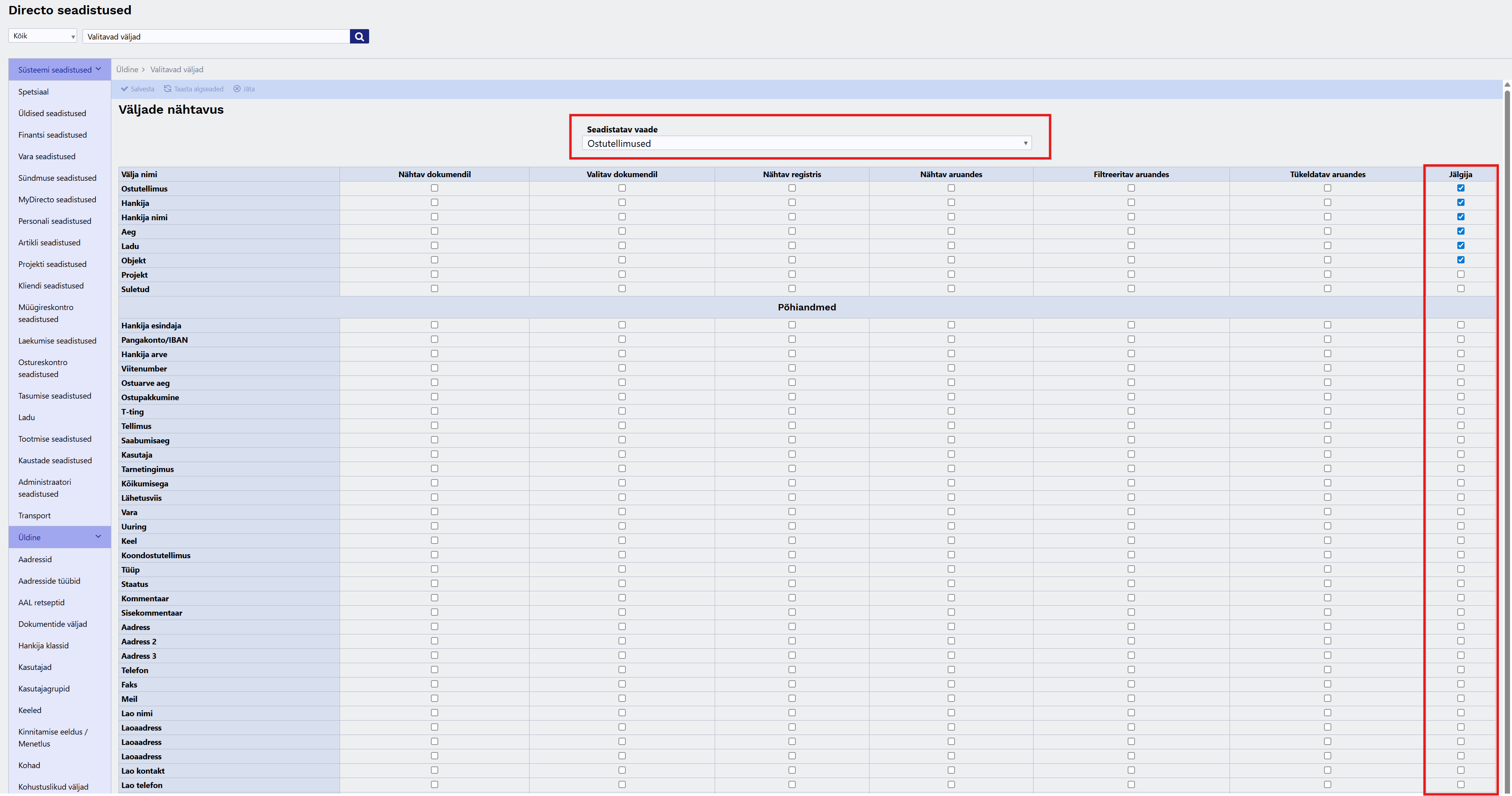Click the settings search text field
This screenshot has height=796, width=1512.
[x=216, y=36]
